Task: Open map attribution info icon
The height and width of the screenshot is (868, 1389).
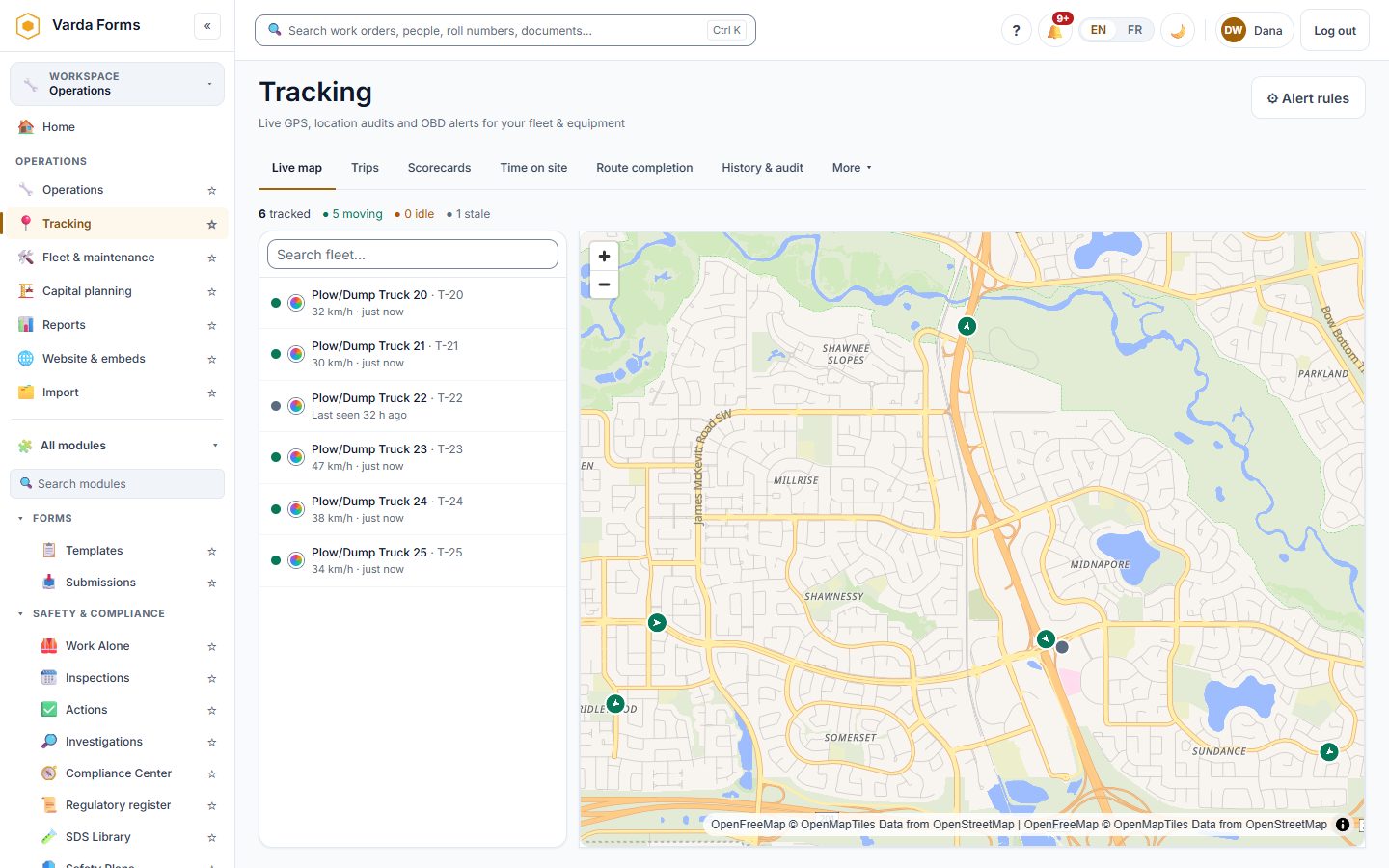Action: (x=1343, y=825)
